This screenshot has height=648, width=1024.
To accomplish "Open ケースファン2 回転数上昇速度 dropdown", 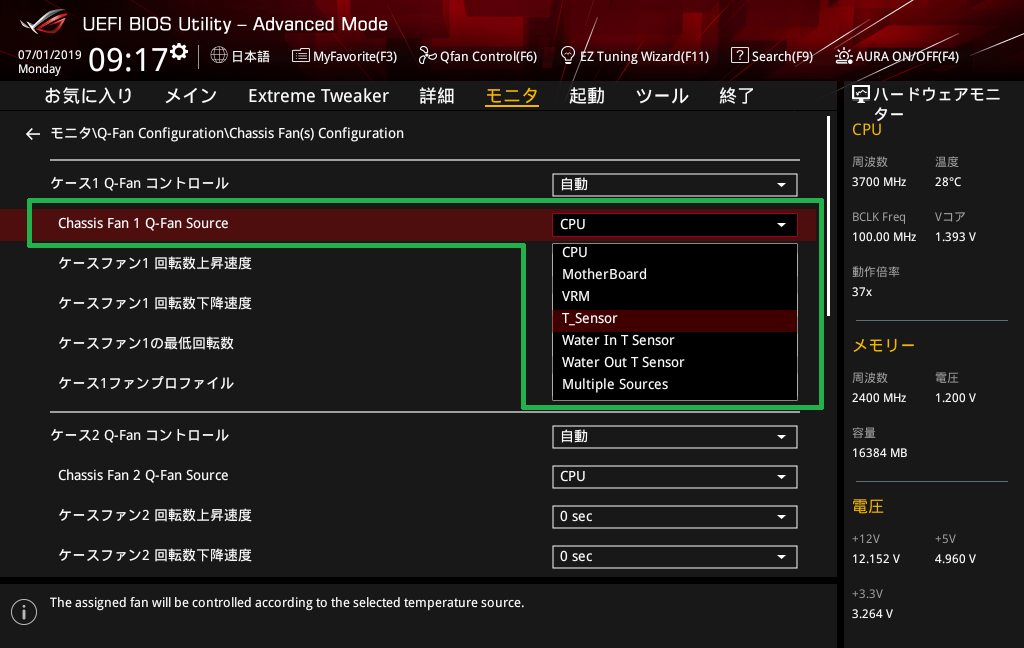I will coord(675,517).
